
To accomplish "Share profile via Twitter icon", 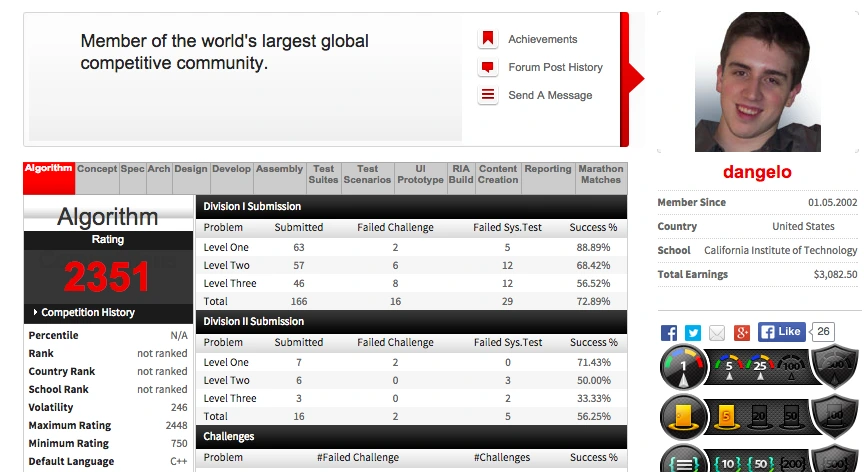I will point(693,333).
